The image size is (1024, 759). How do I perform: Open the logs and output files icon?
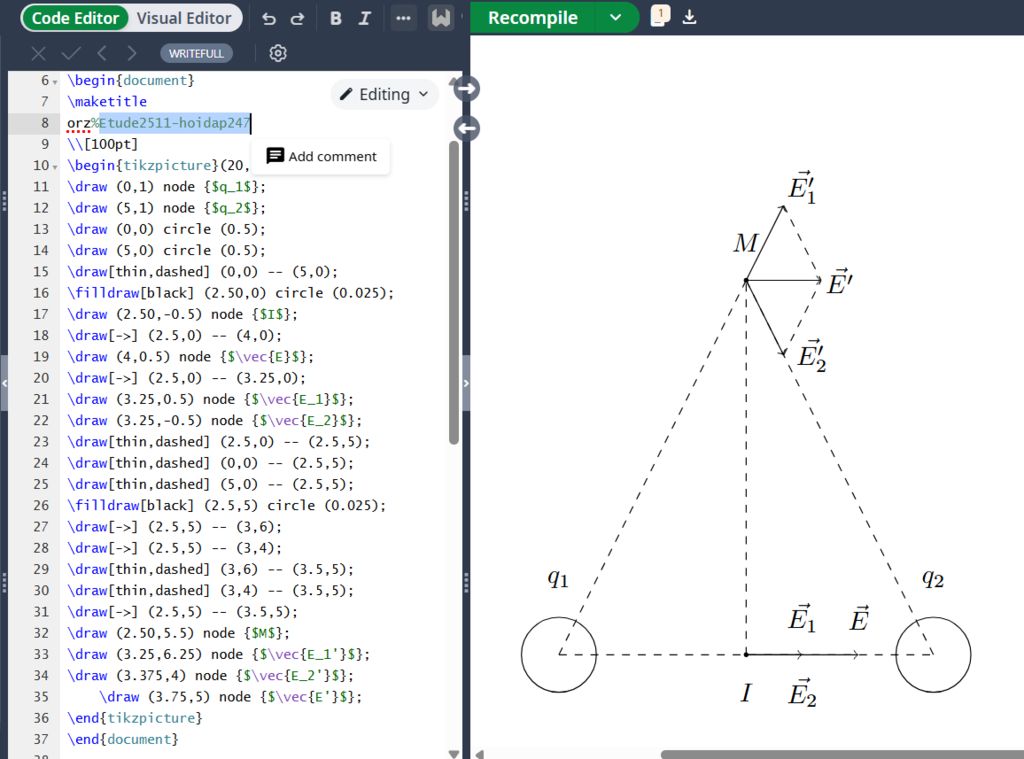point(659,17)
